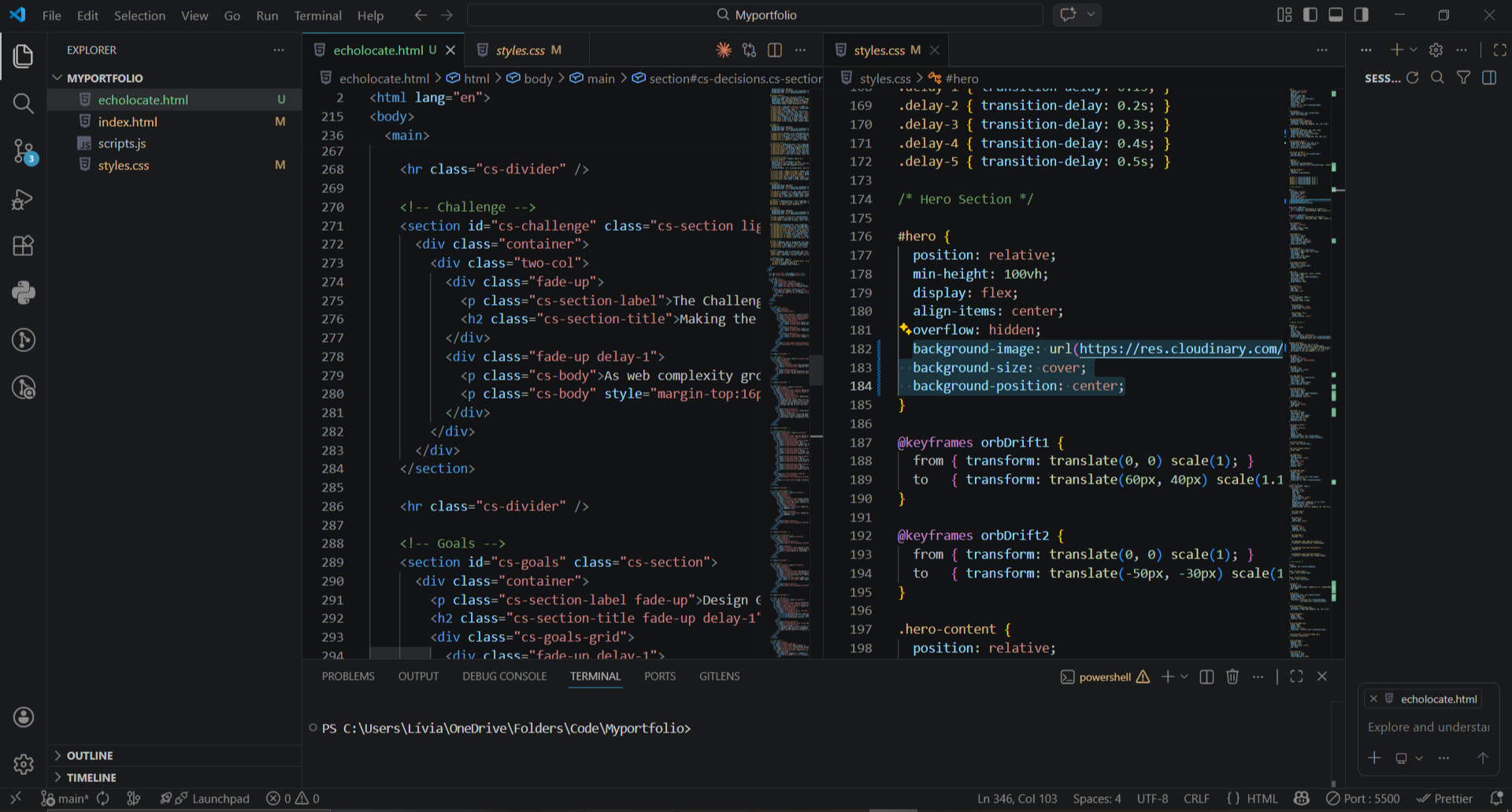Open the Run and Debug view
The height and width of the screenshot is (812, 1512).
[x=23, y=199]
